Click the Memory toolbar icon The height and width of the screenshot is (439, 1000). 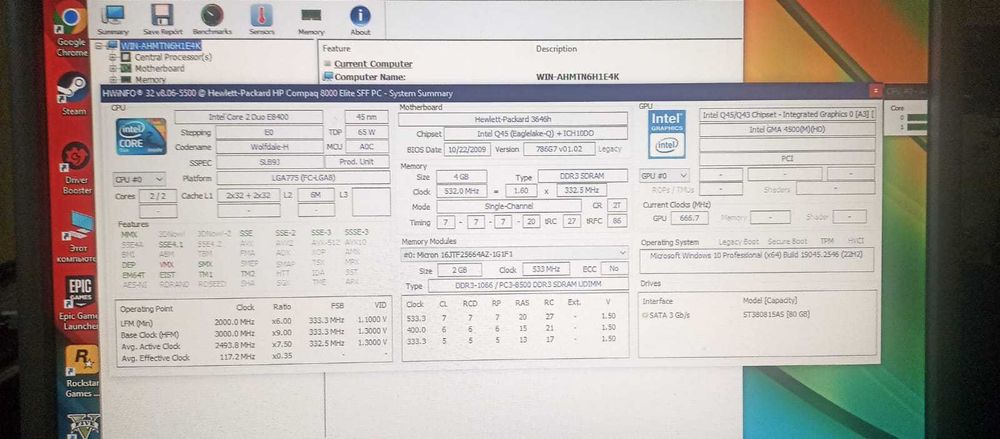pyautogui.click(x=311, y=19)
